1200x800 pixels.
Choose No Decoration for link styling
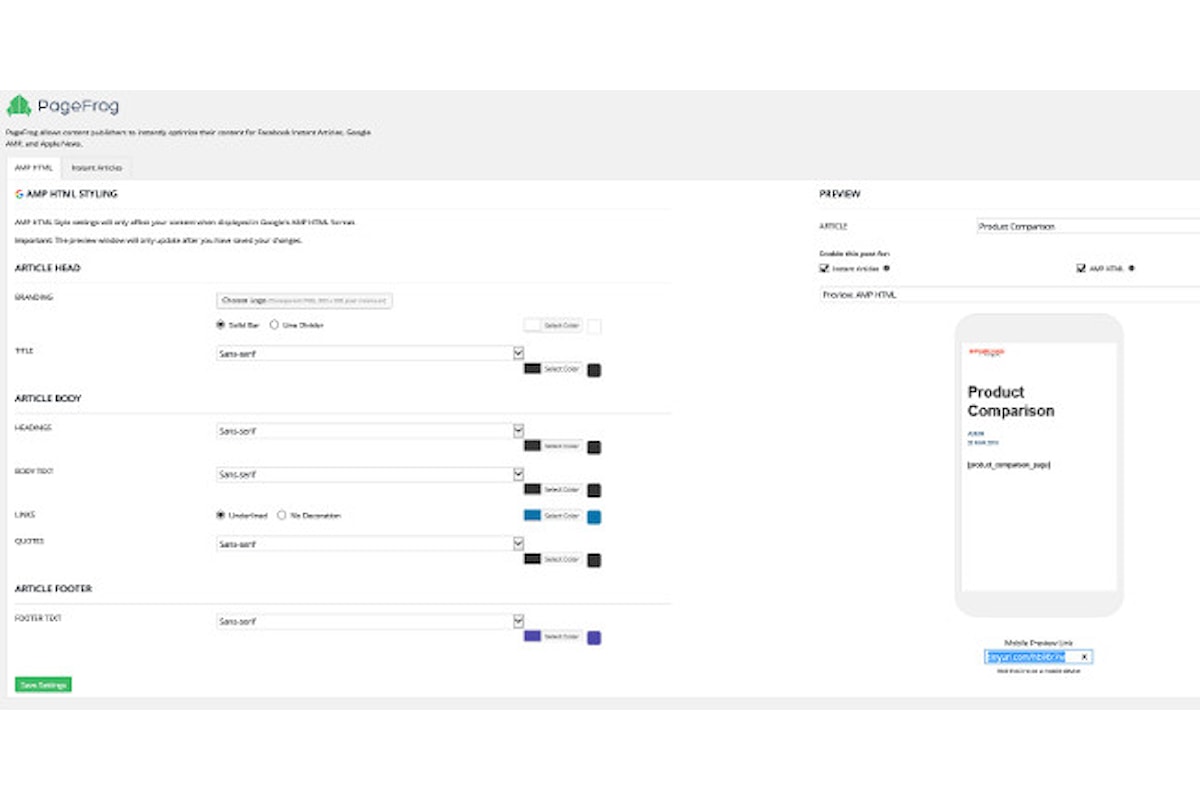(x=282, y=516)
